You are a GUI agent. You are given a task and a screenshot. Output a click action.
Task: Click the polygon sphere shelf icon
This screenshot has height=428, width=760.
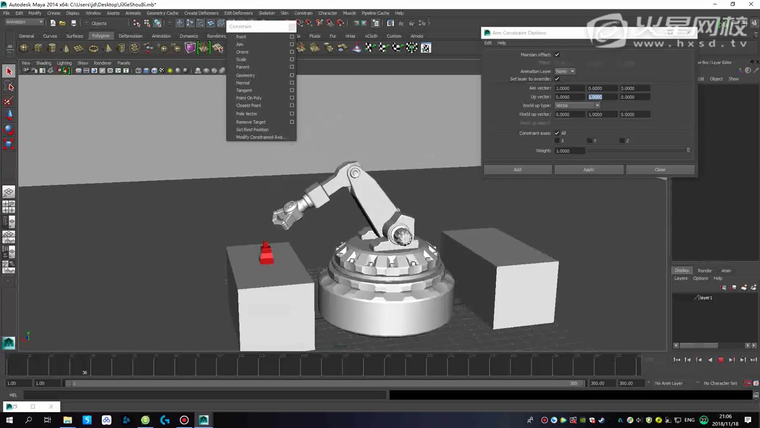point(22,48)
